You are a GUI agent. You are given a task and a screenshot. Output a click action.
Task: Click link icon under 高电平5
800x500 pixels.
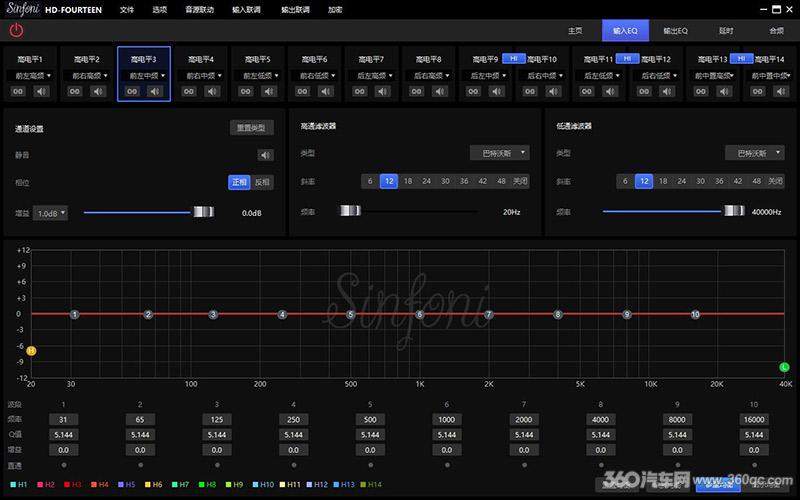pyautogui.click(x=246, y=92)
